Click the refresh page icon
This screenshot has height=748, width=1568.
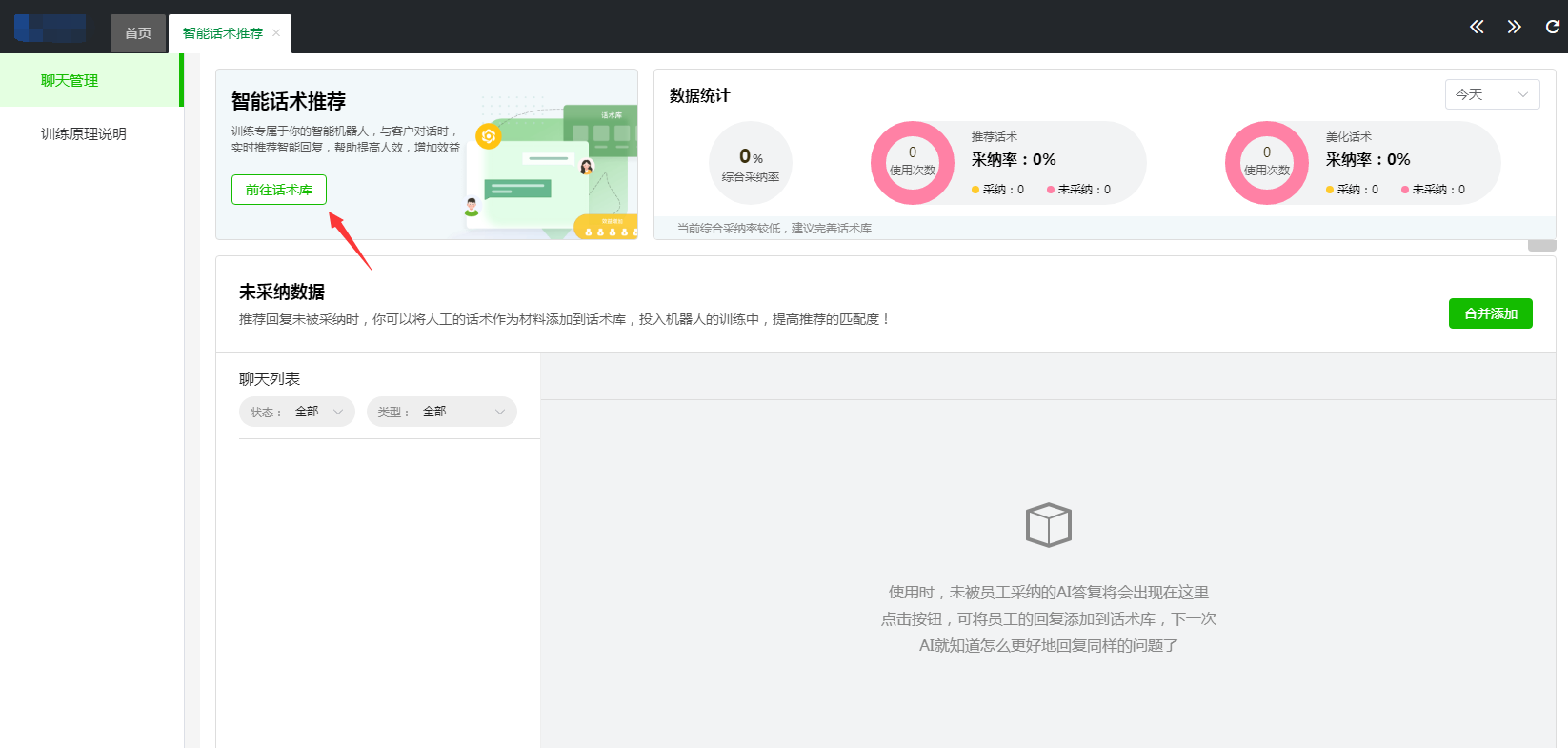click(x=1552, y=27)
